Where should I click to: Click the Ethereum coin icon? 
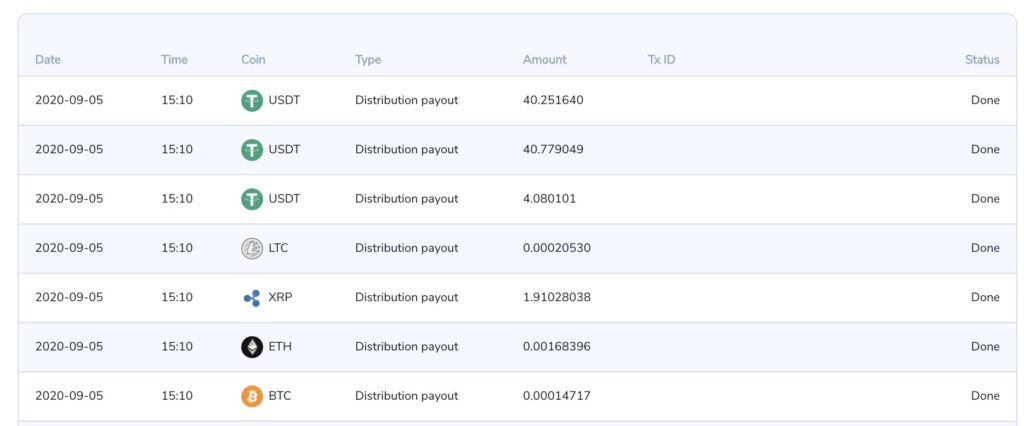[252, 347]
